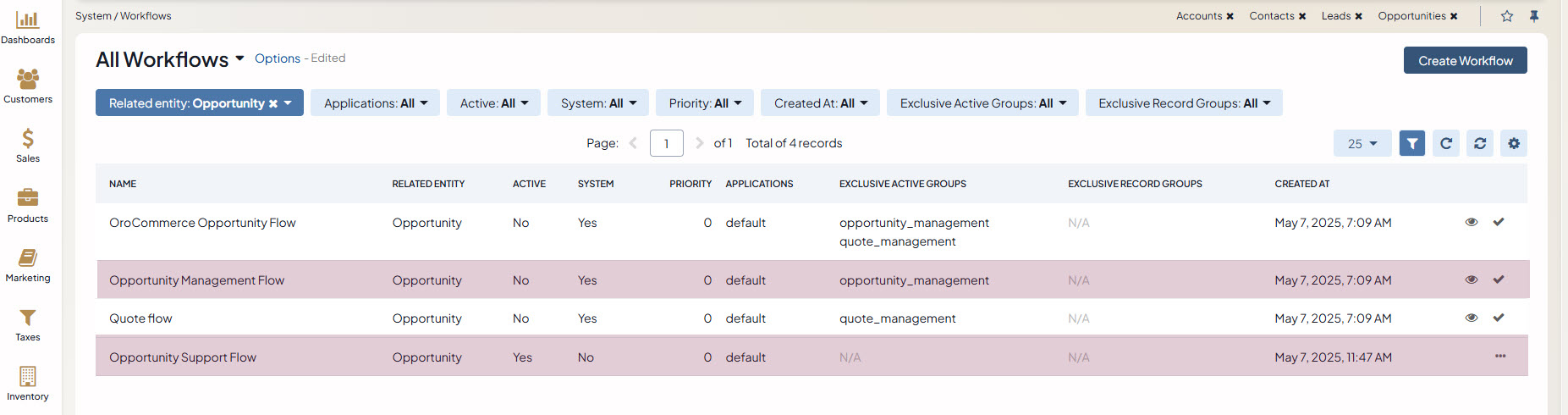Open the Options link beside All Workflows
This screenshot has height=415, width=1568.
point(277,58)
